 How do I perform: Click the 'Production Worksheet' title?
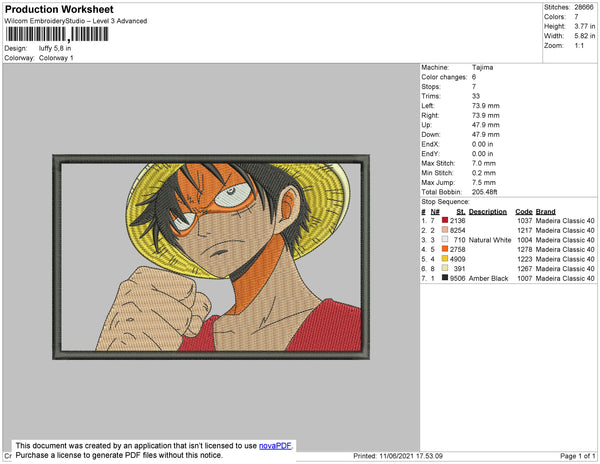(59, 9)
